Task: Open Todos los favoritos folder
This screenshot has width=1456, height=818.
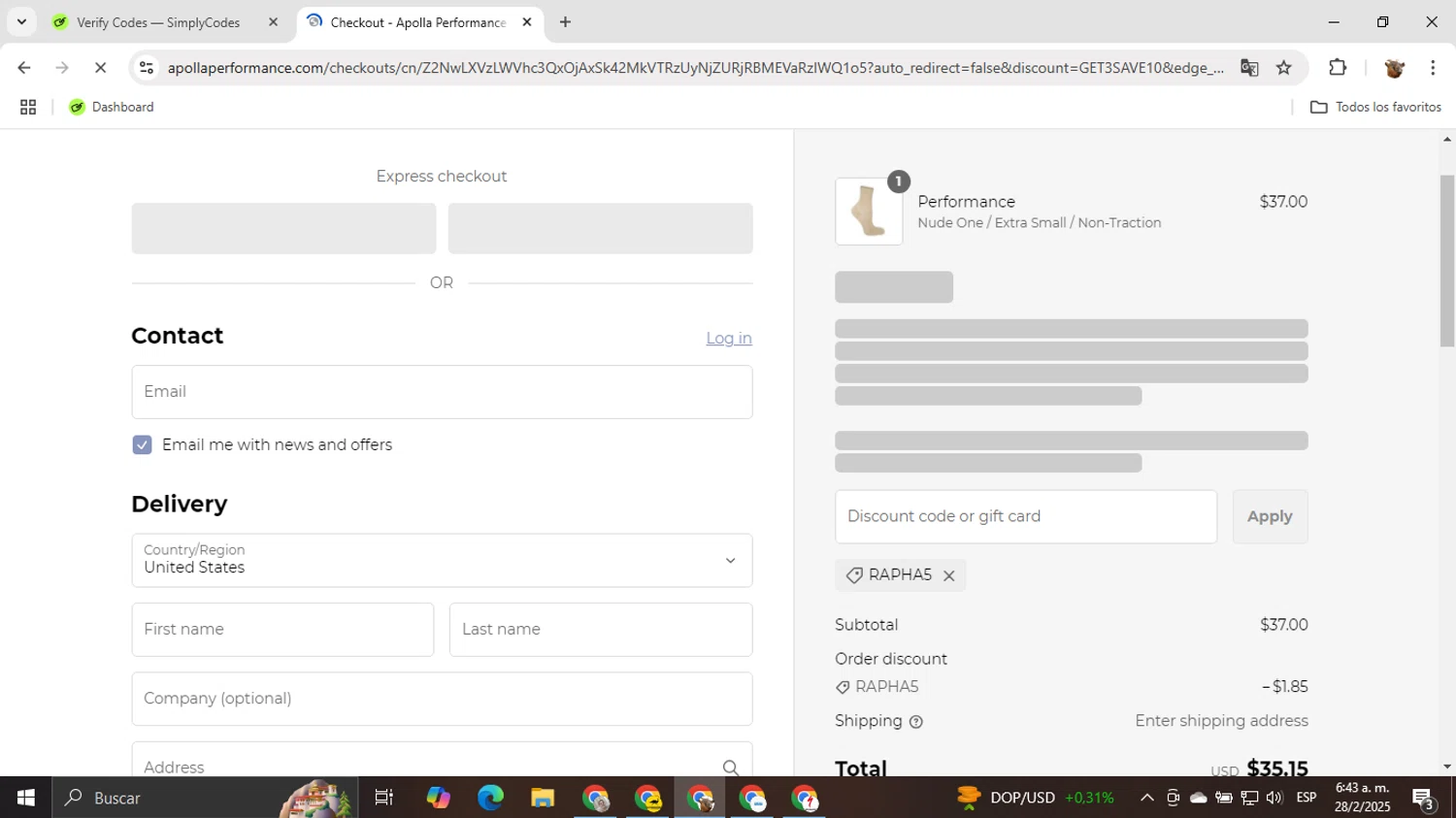Action: (1375, 107)
